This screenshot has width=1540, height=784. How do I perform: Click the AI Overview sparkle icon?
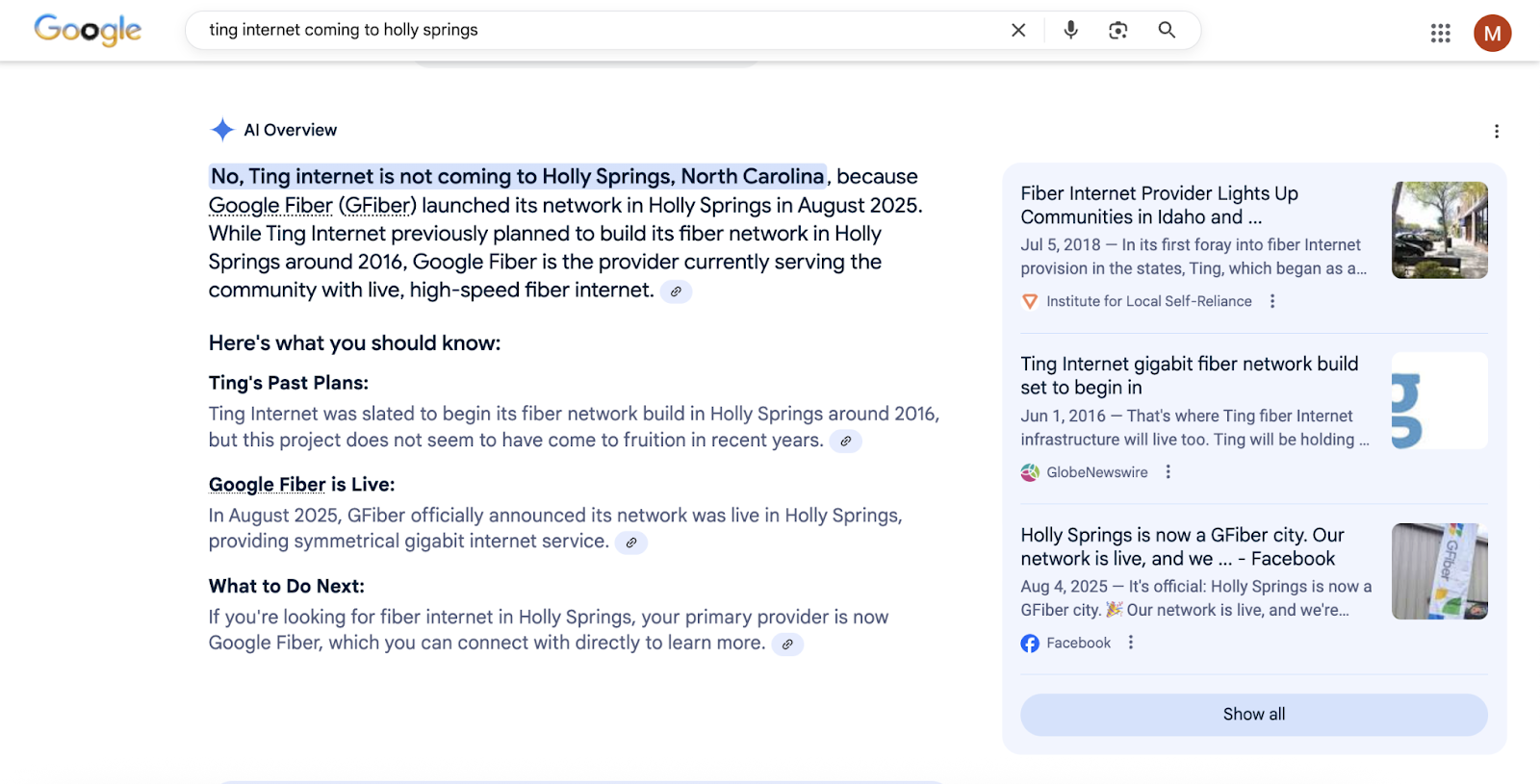pyautogui.click(x=222, y=129)
